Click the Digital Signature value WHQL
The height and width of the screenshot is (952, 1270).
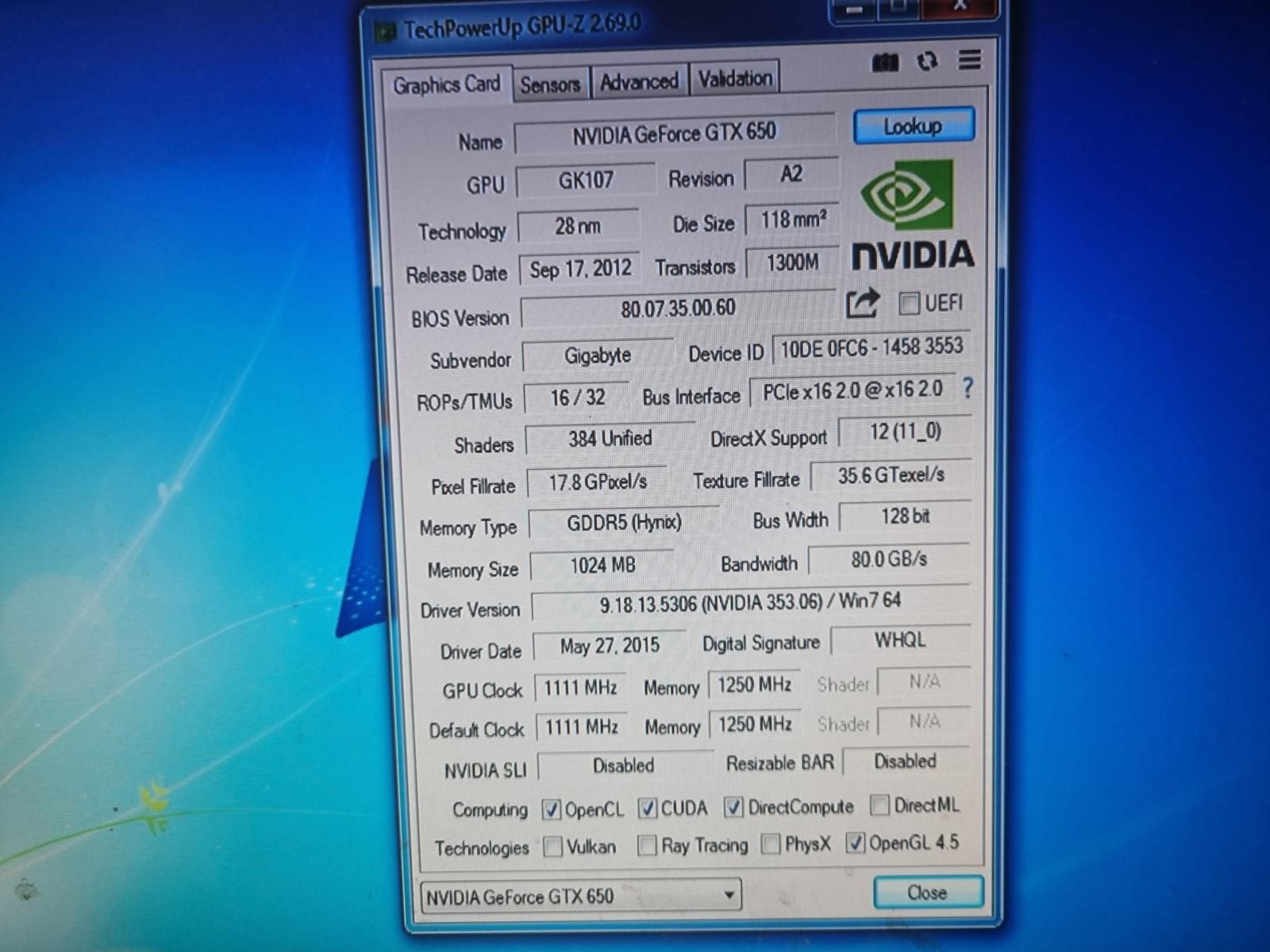[900, 640]
